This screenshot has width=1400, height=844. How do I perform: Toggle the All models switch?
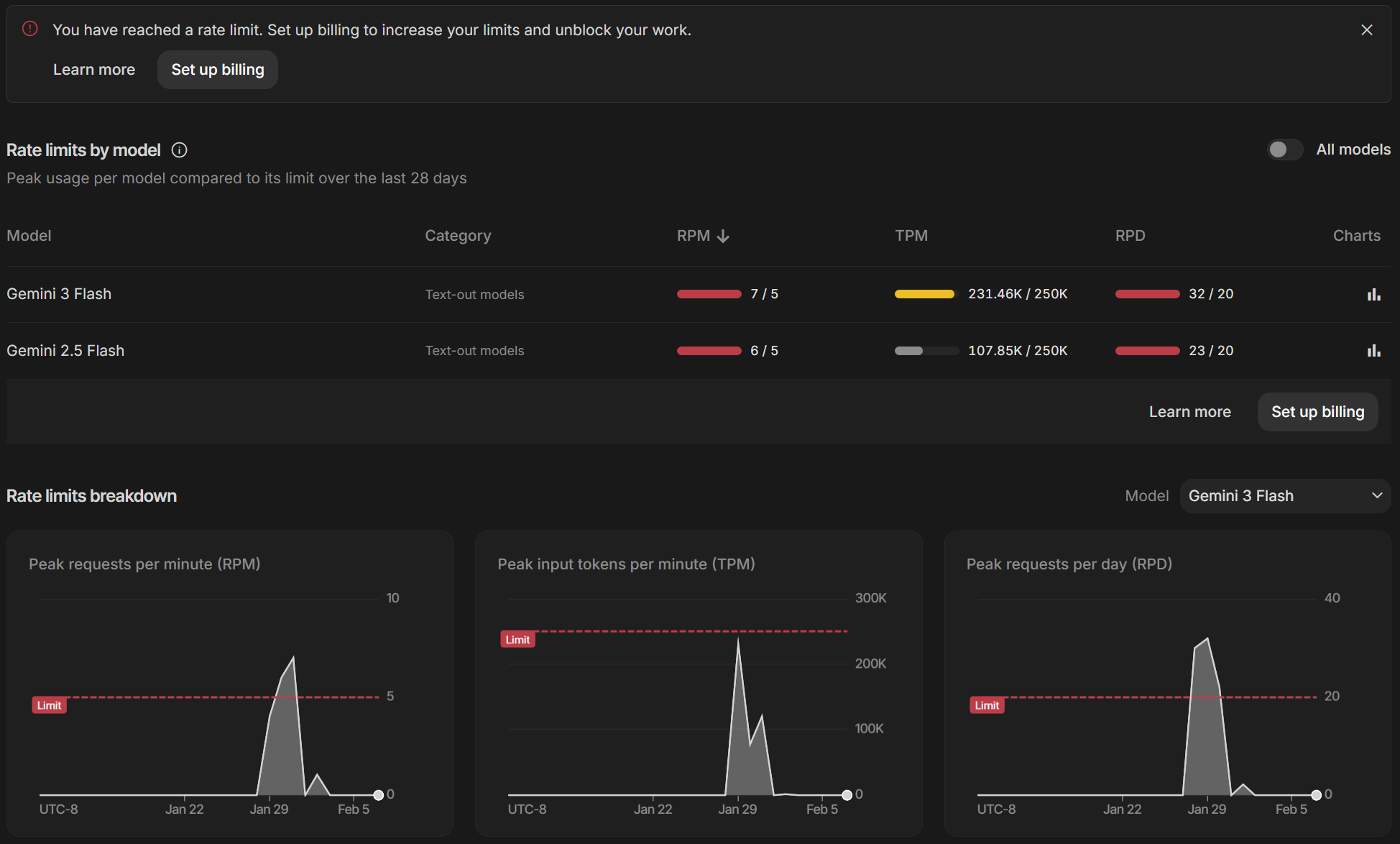point(1284,150)
